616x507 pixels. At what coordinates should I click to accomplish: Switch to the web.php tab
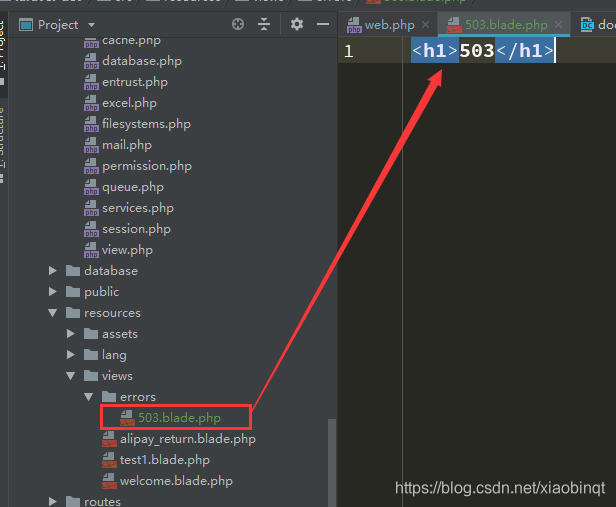tap(389, 25)
